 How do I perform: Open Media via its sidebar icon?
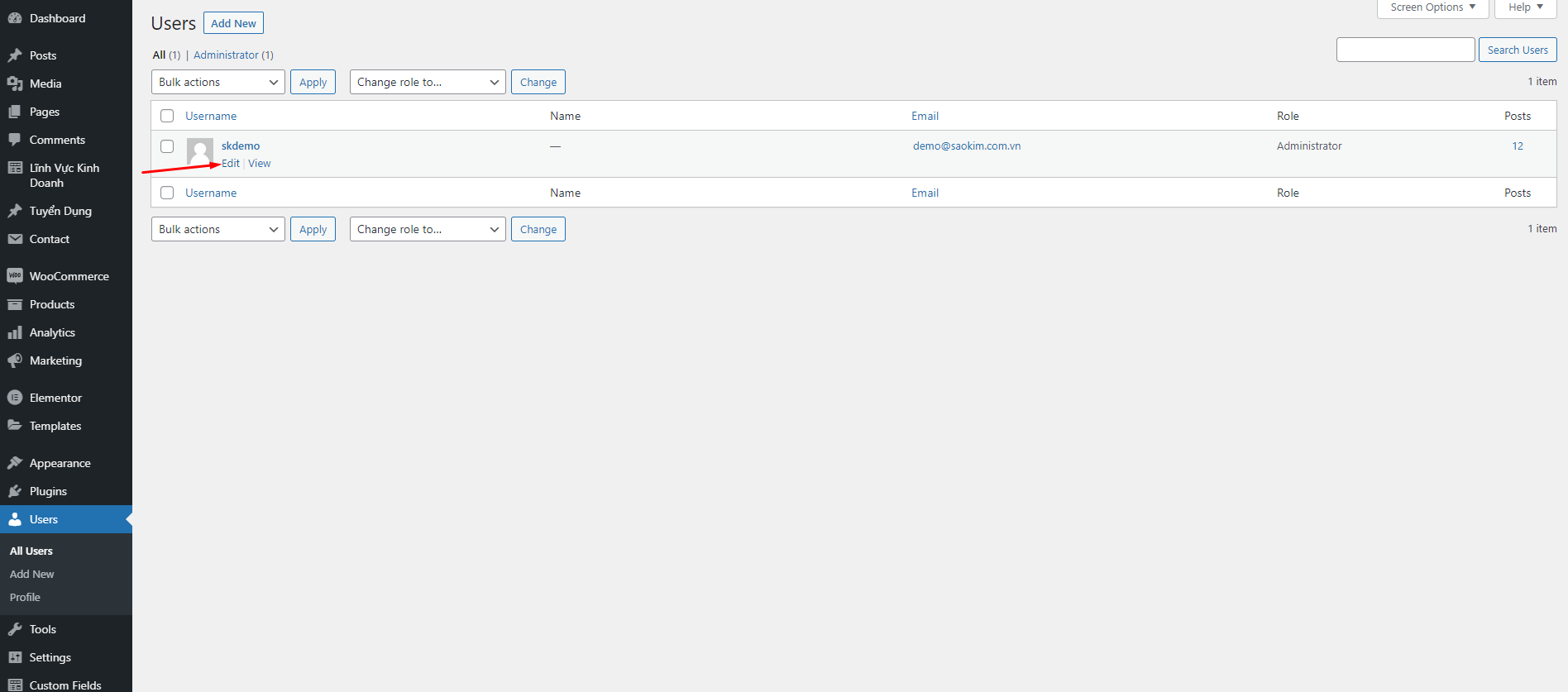[15, 84]
